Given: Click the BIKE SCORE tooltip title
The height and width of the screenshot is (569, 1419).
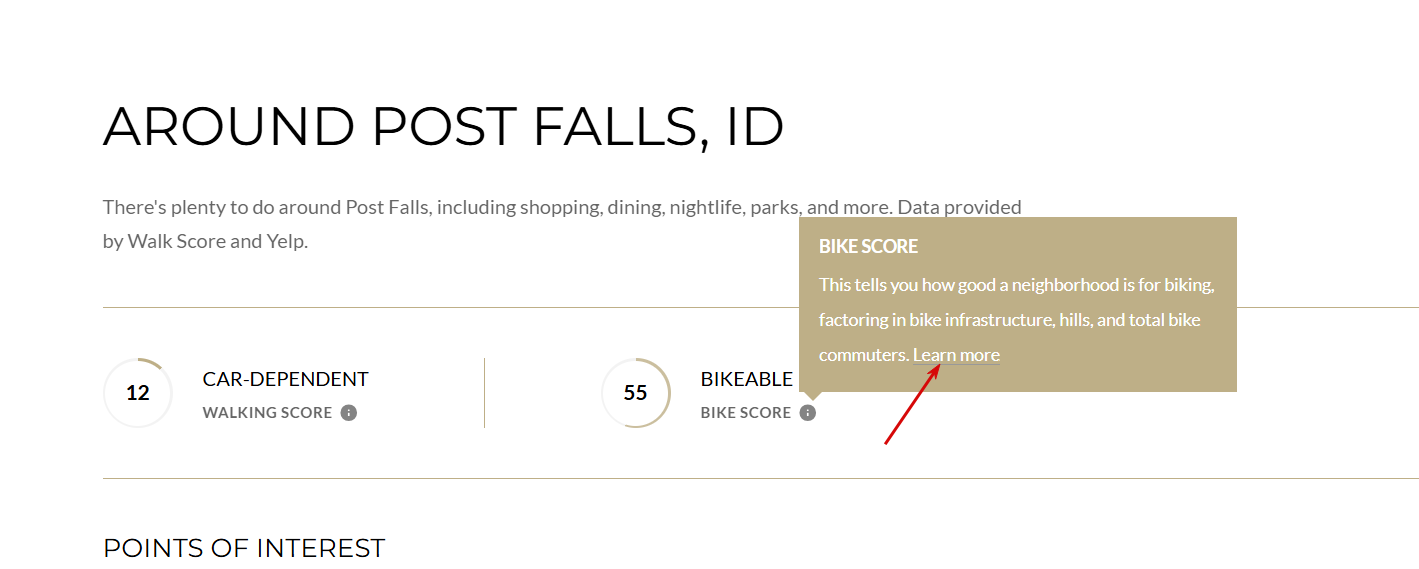Looking at the screenshot, I should [868, 246].
